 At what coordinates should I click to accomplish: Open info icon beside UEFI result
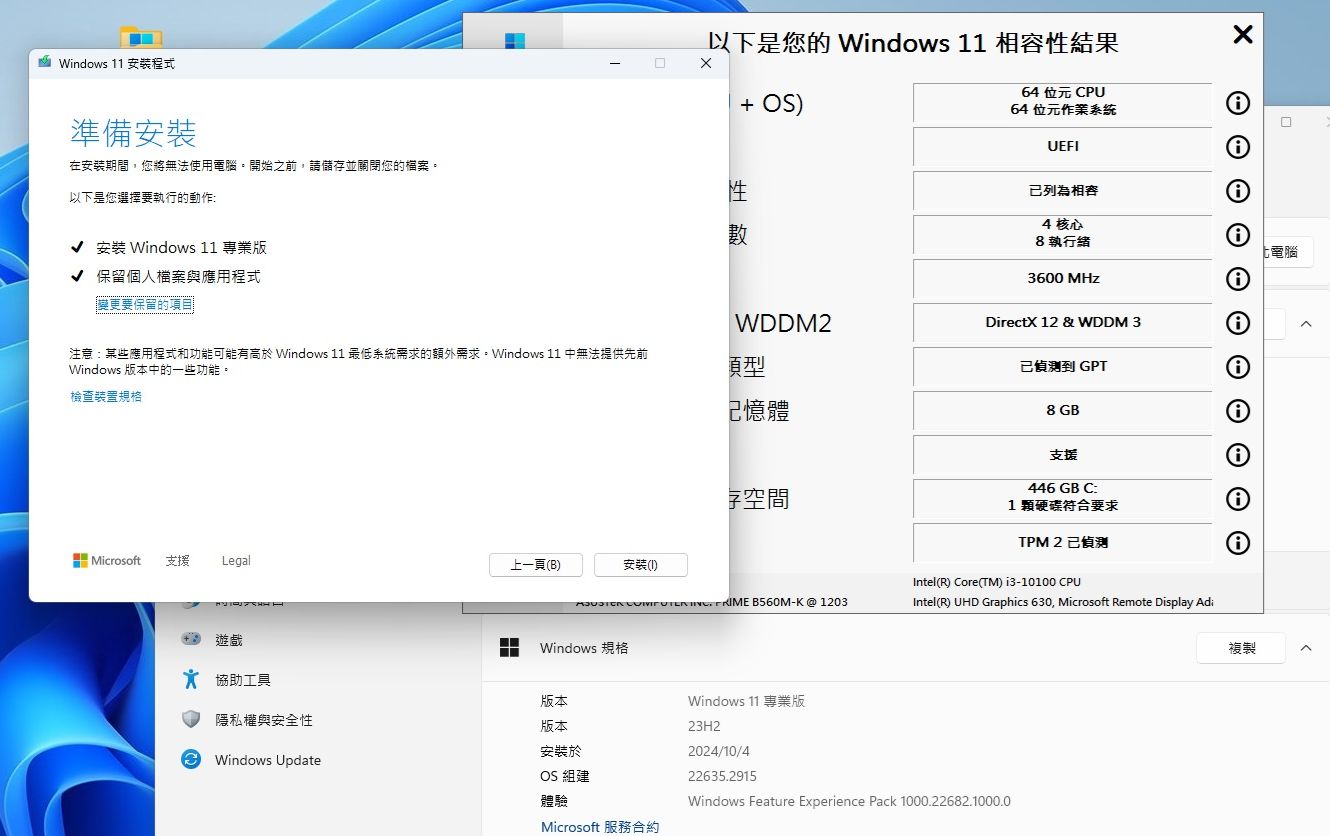point(1238,146)
